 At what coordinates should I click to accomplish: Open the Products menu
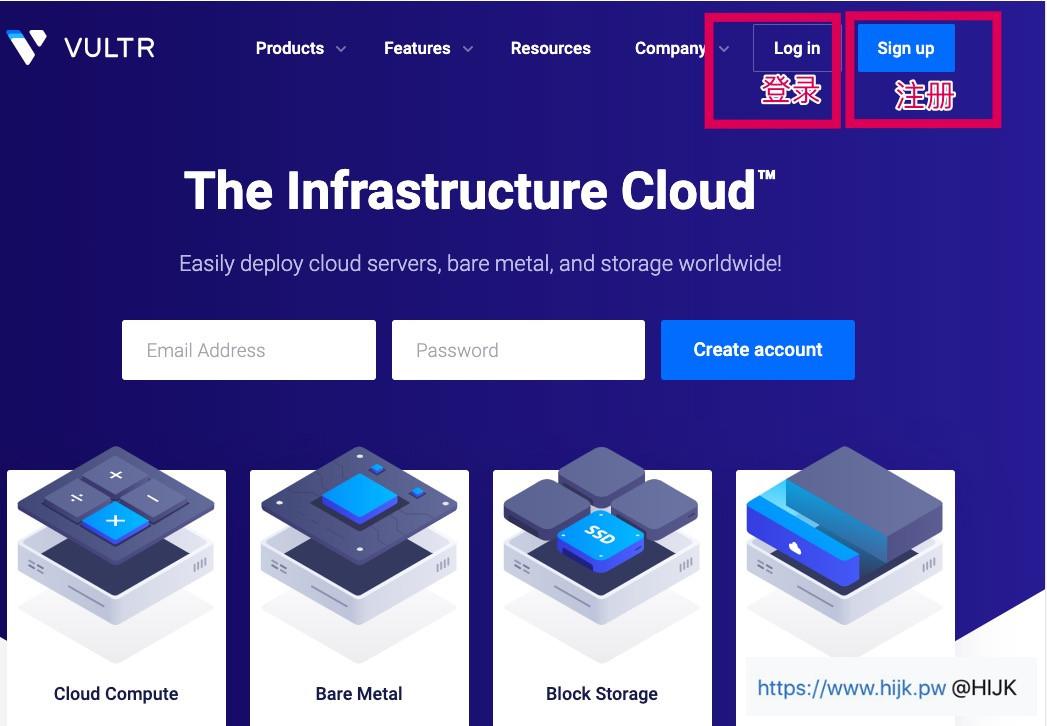290,48
